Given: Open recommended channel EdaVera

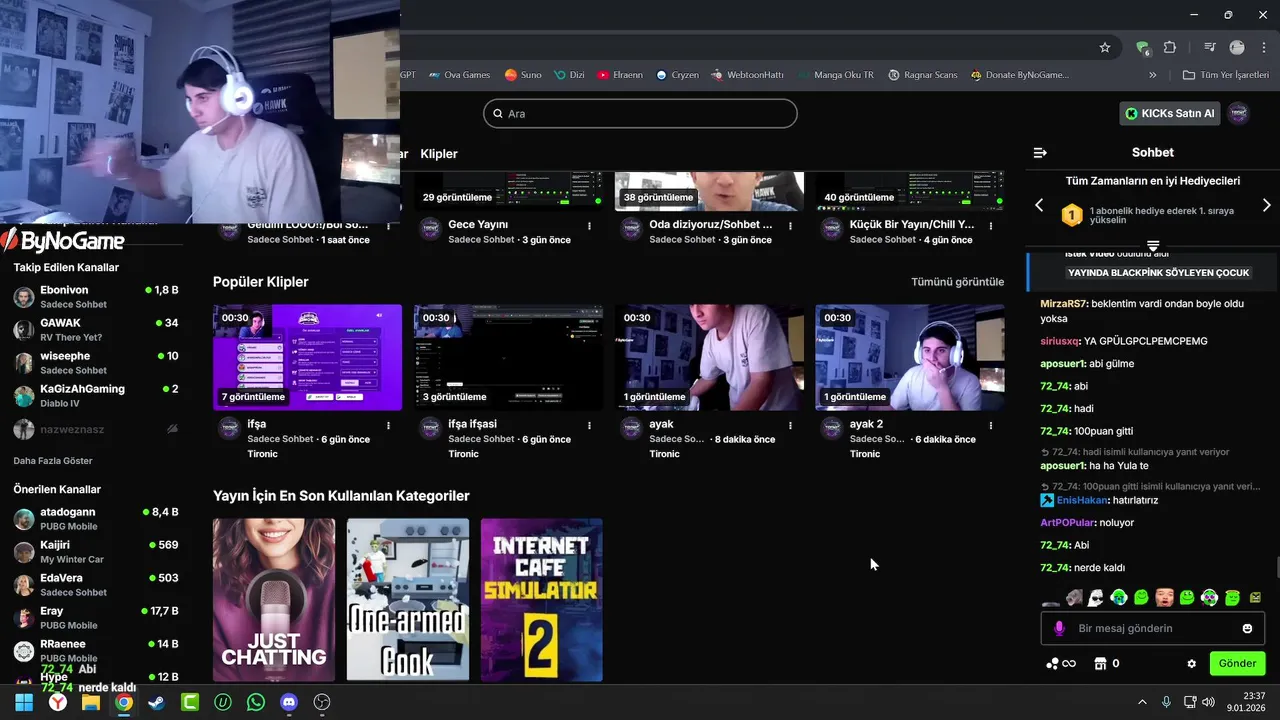Looking at the screenshot, I should [x=96, y=585].
